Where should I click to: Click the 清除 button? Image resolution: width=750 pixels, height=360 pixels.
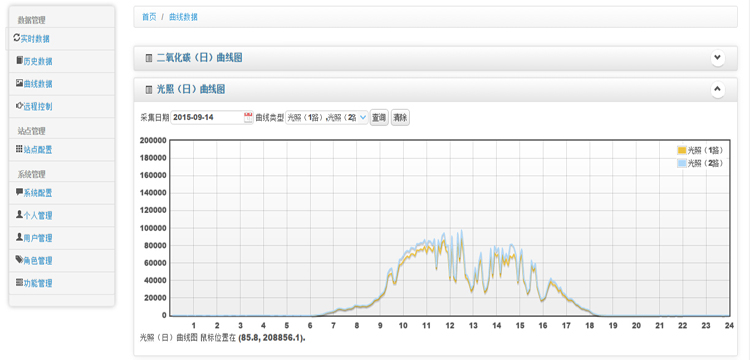click(x=400, y=118)
